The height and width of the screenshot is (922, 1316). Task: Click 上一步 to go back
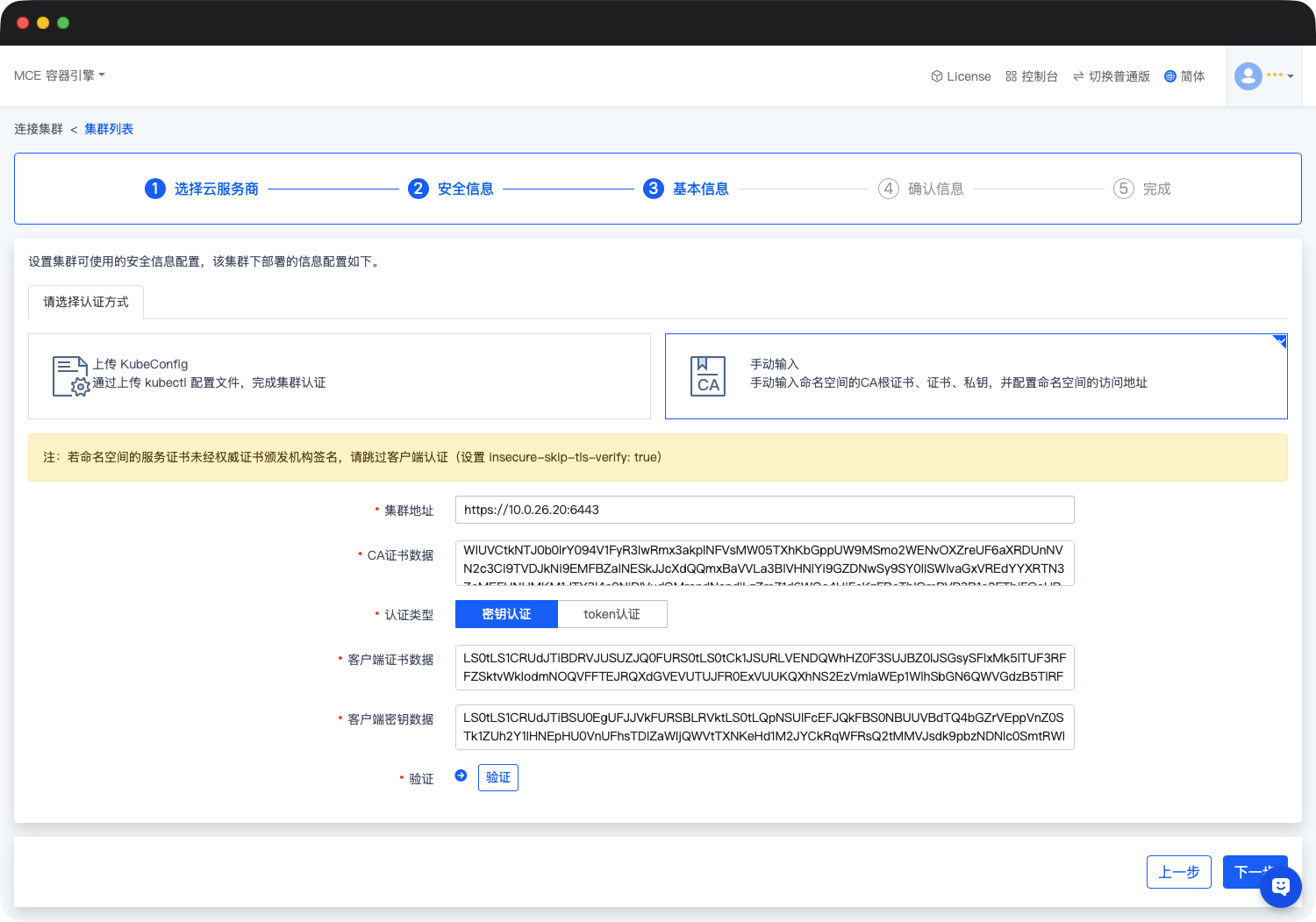(x=1178, y=872)
